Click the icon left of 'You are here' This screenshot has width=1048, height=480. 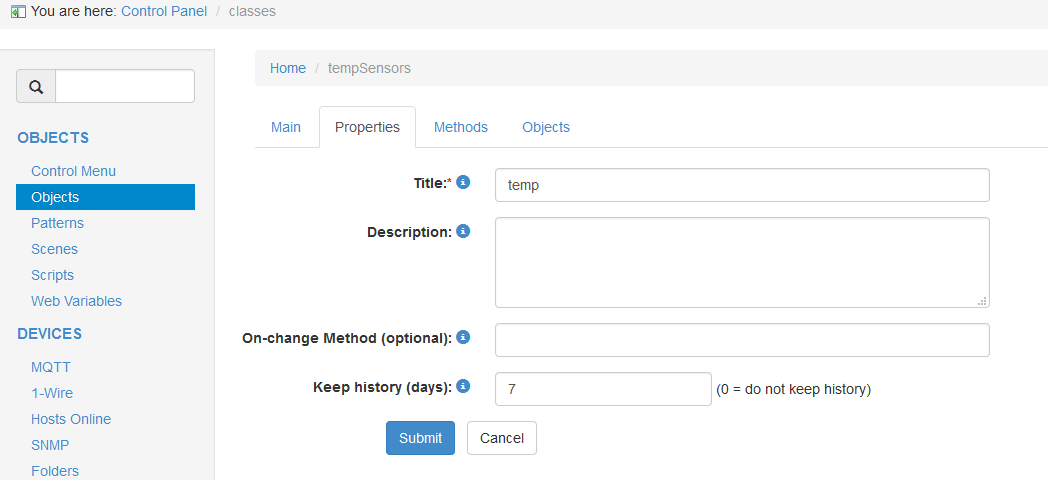click(18, 12)
